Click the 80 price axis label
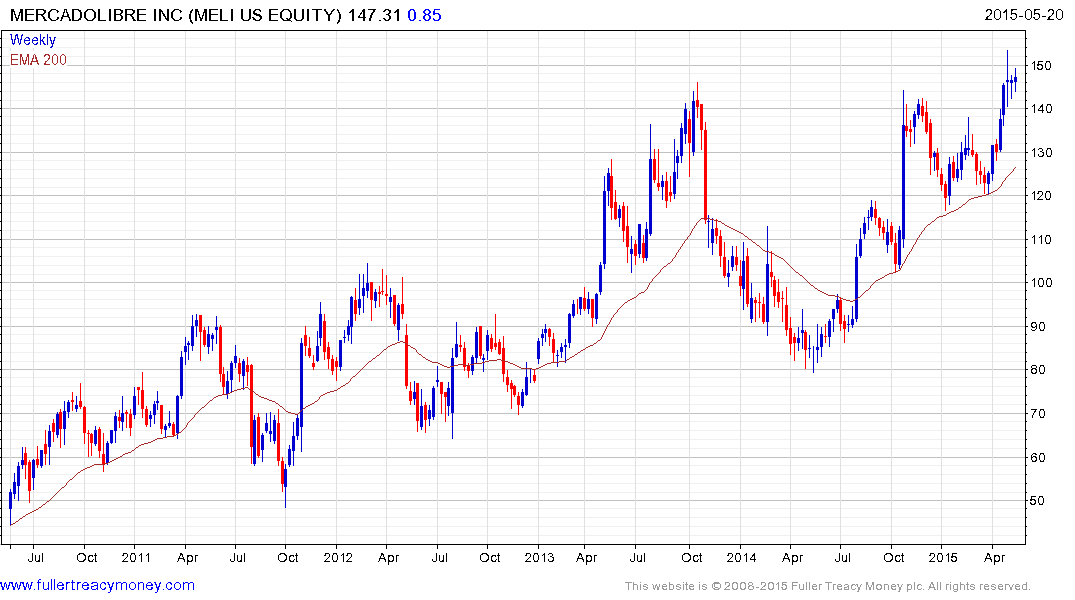 point(1037,370)
